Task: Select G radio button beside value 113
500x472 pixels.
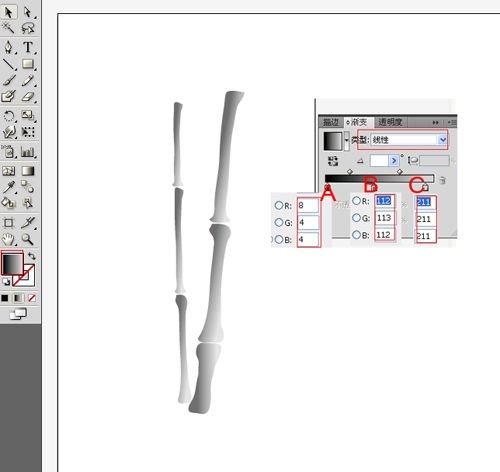Action: [x=356, y=218]
